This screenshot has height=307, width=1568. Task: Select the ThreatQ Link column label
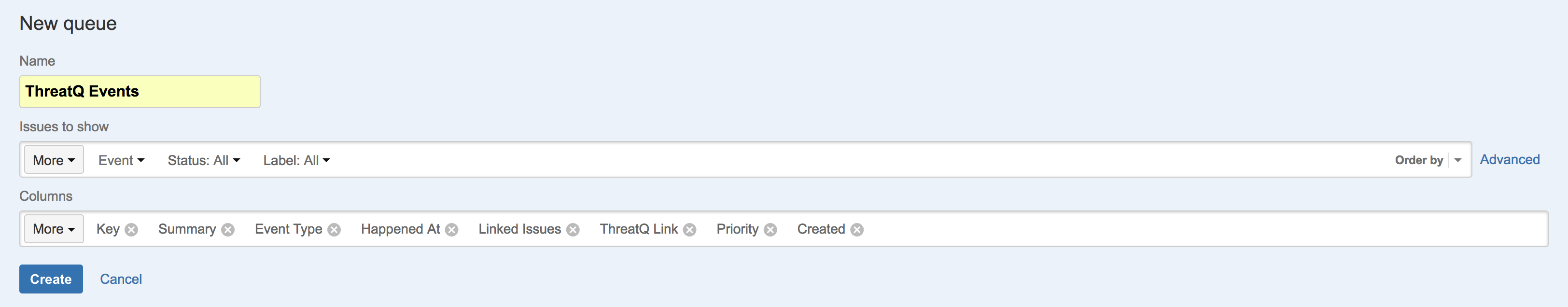[639, 229]
